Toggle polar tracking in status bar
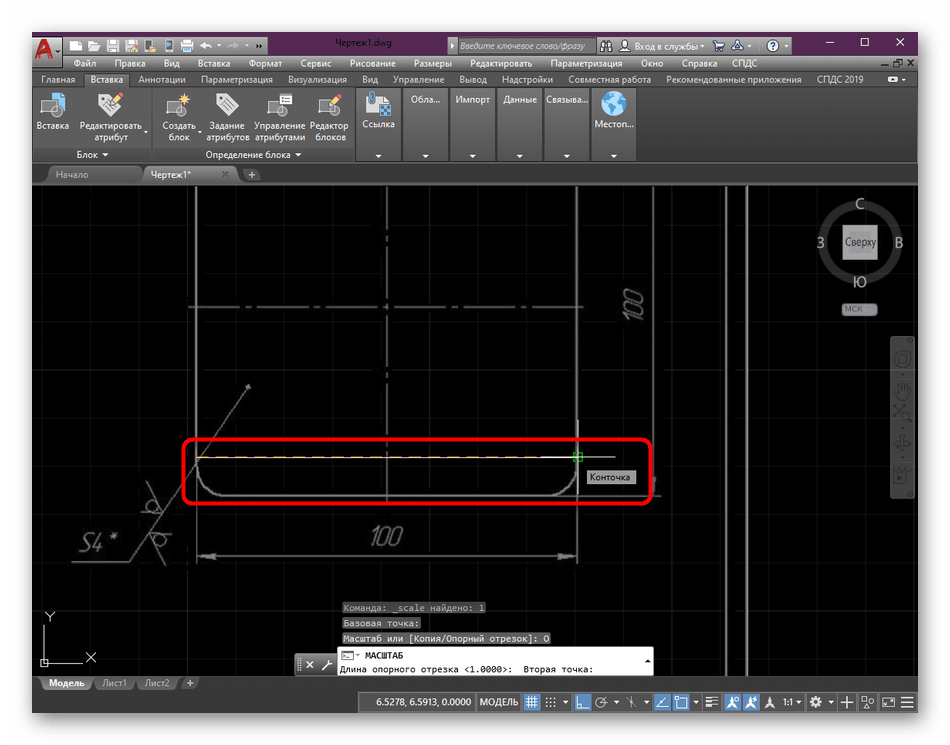This screenshot has height=745, width=950. coord(601,702)
